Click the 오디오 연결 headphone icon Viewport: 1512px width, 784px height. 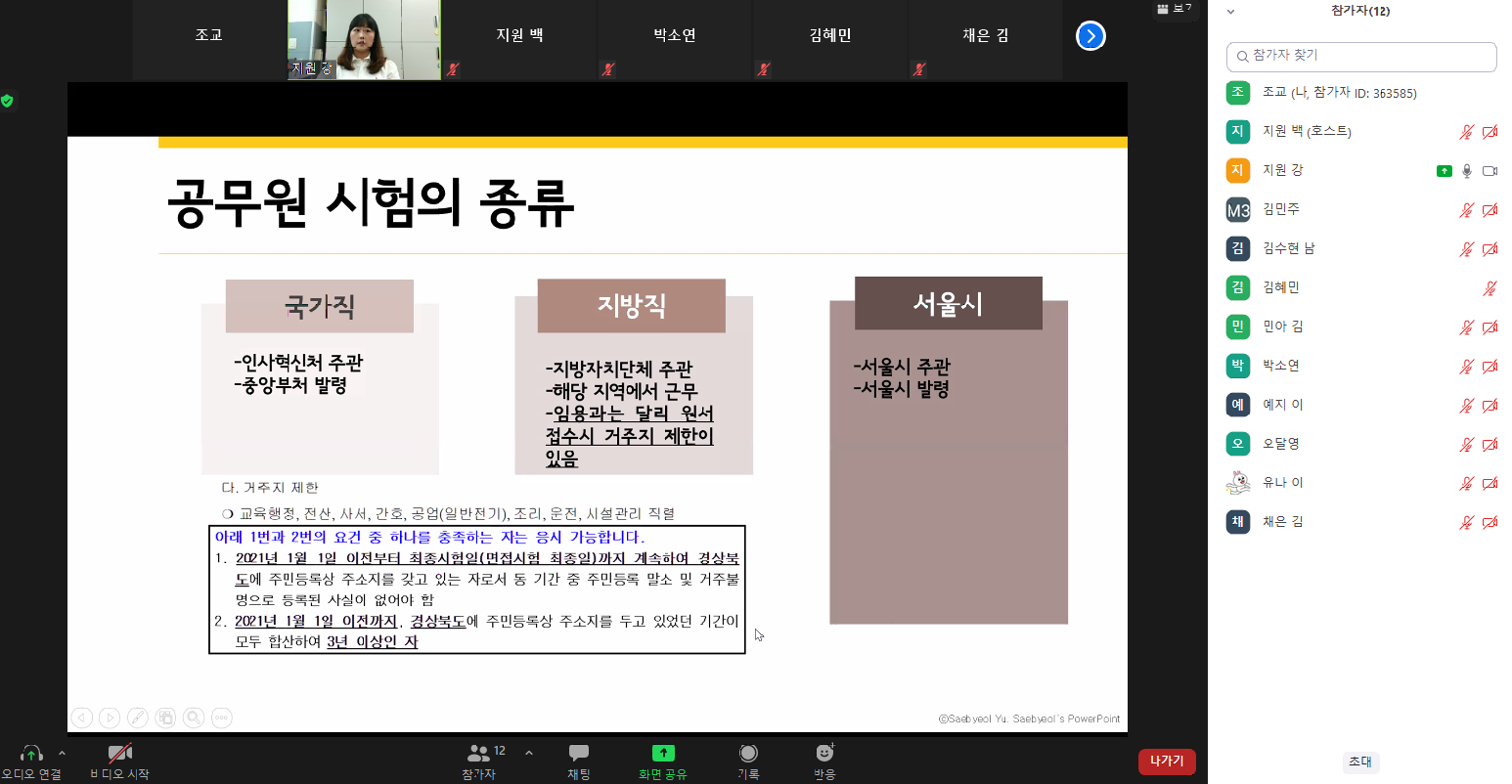coord(31,754)
